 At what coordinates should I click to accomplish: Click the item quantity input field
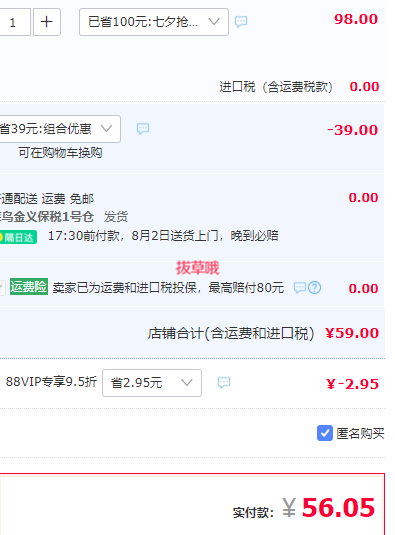click(15, 22)
